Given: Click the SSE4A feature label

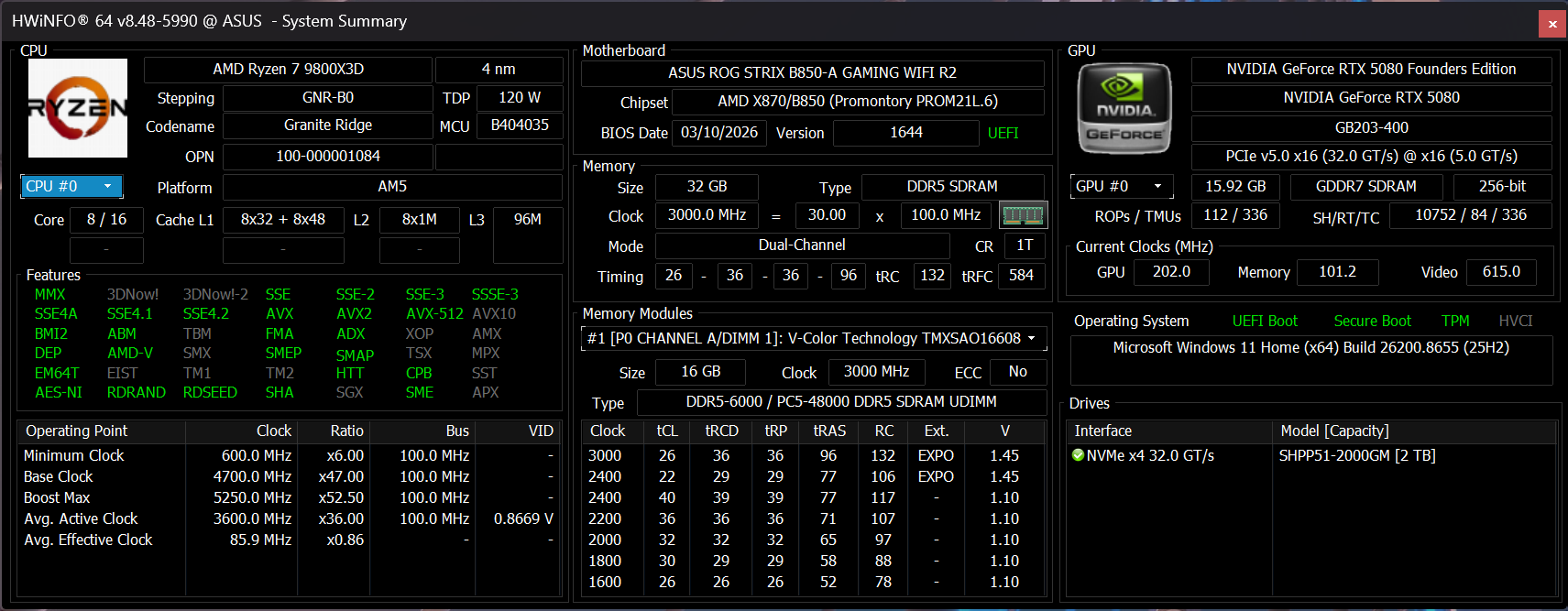Looking at the screenshot, I should (x=56, y=313).
